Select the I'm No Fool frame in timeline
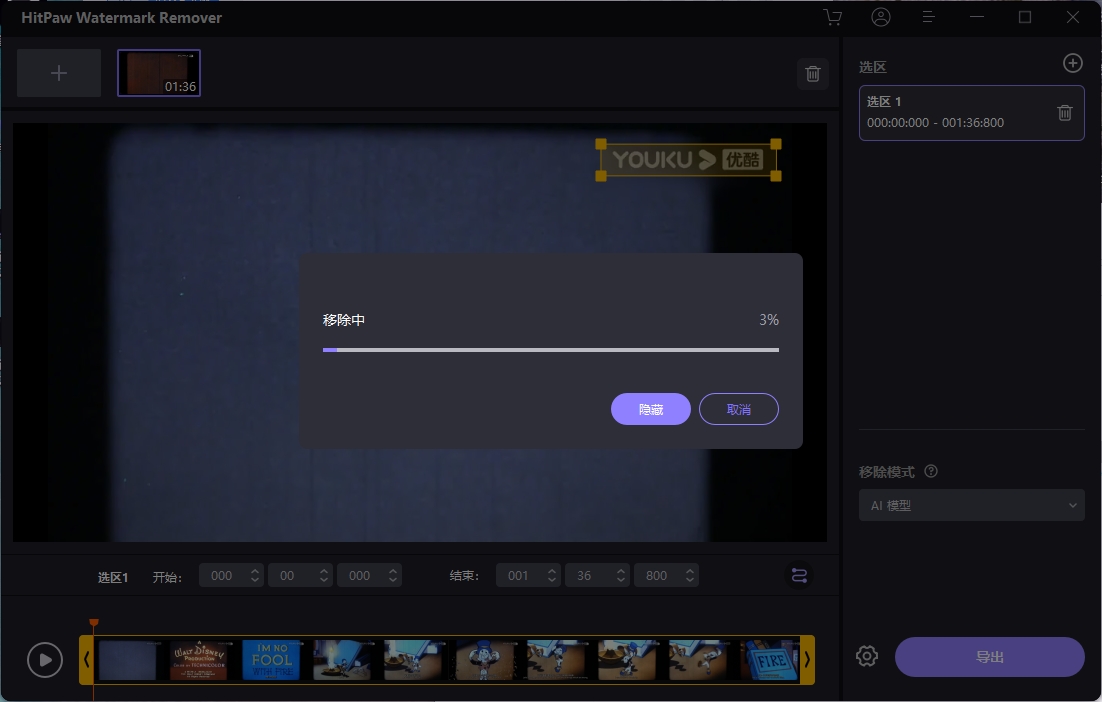 point(271,660)
